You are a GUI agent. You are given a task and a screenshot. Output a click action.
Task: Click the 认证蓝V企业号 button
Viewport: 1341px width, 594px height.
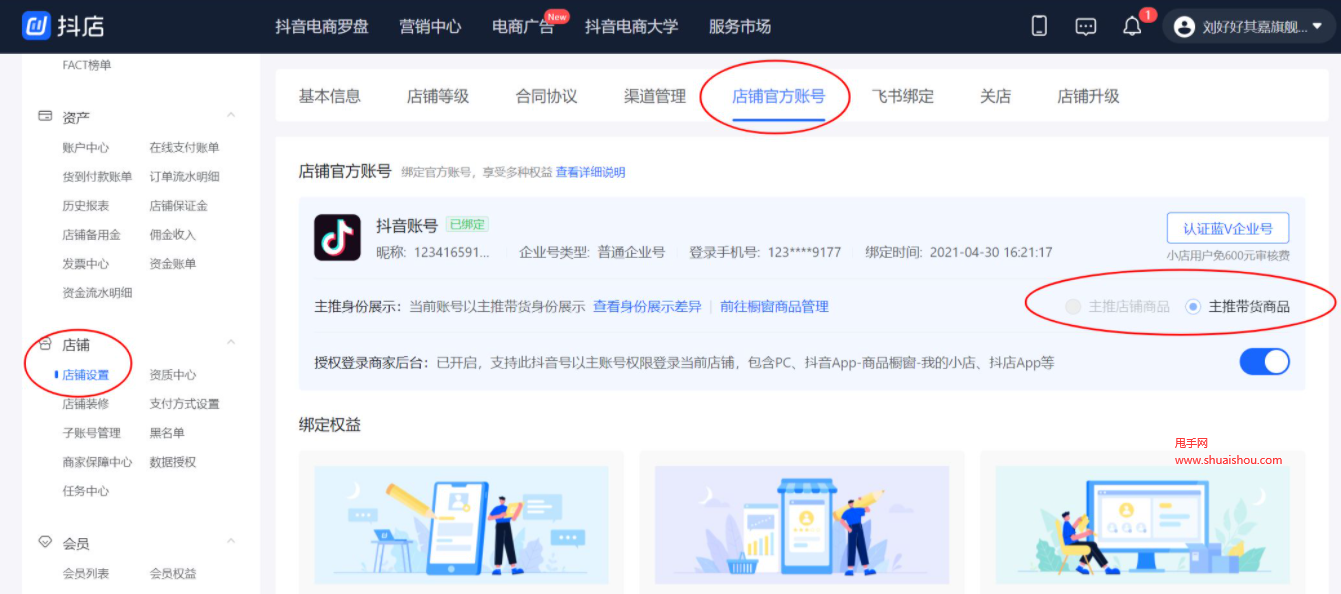coord(1227,228)
